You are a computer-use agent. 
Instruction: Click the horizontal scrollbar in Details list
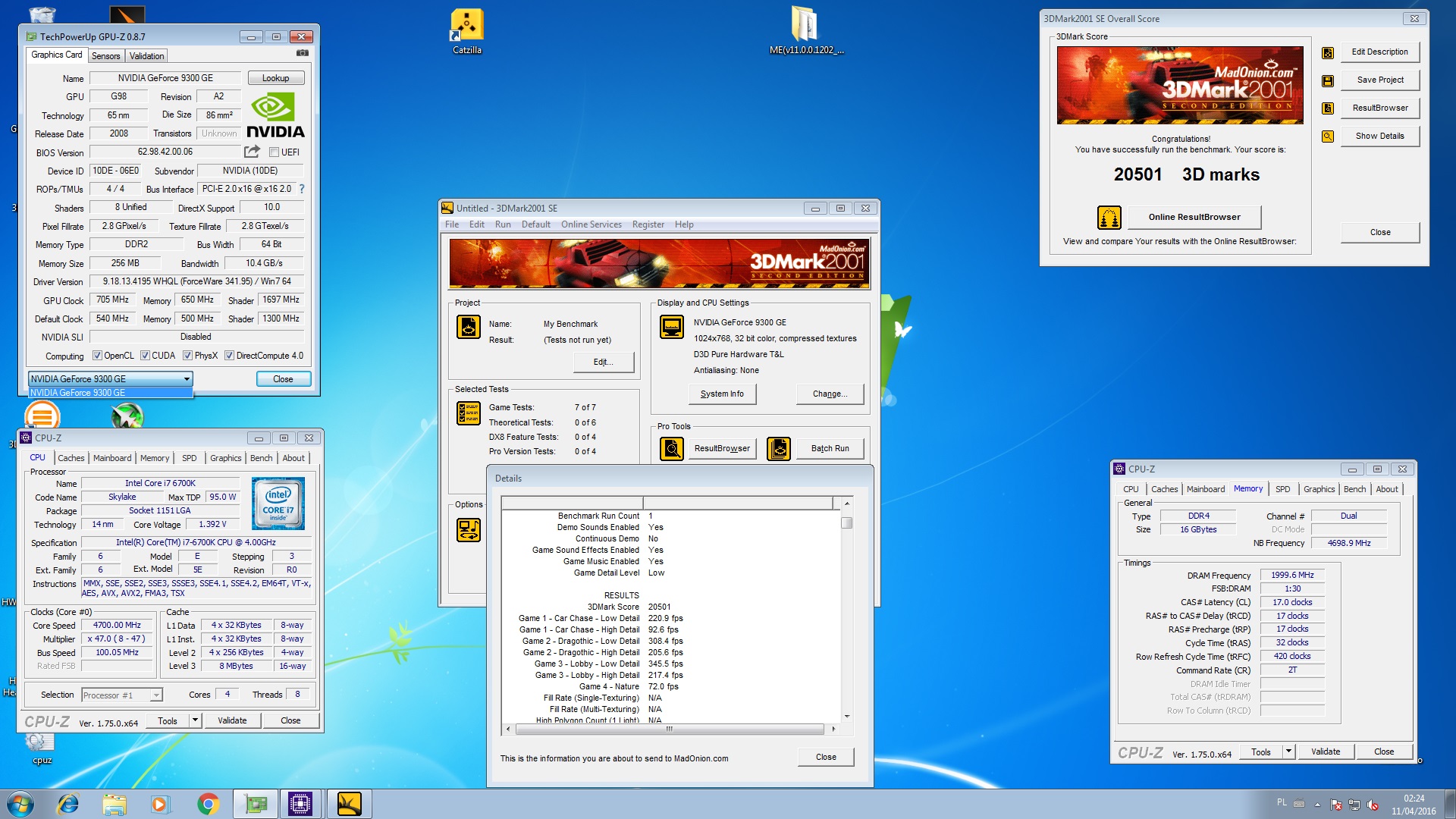coord(670,729)
